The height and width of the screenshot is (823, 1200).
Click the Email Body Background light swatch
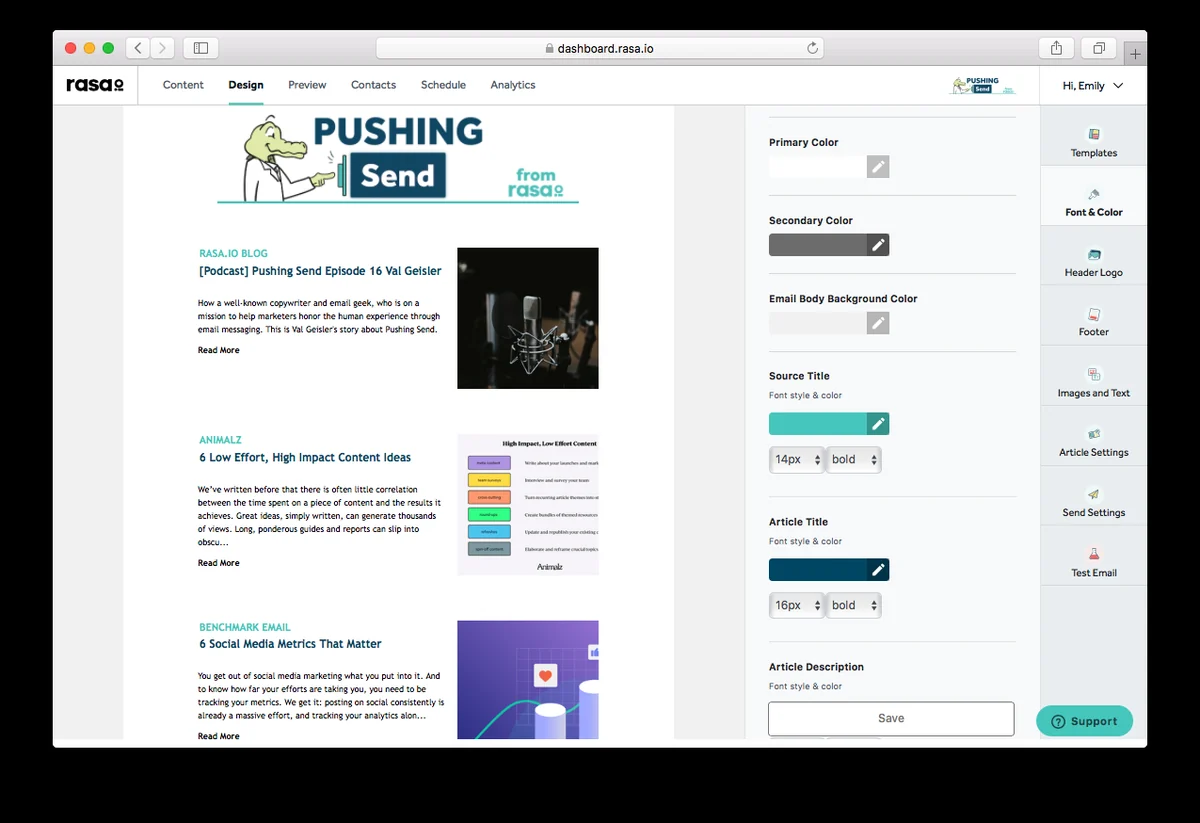point(818,323)
